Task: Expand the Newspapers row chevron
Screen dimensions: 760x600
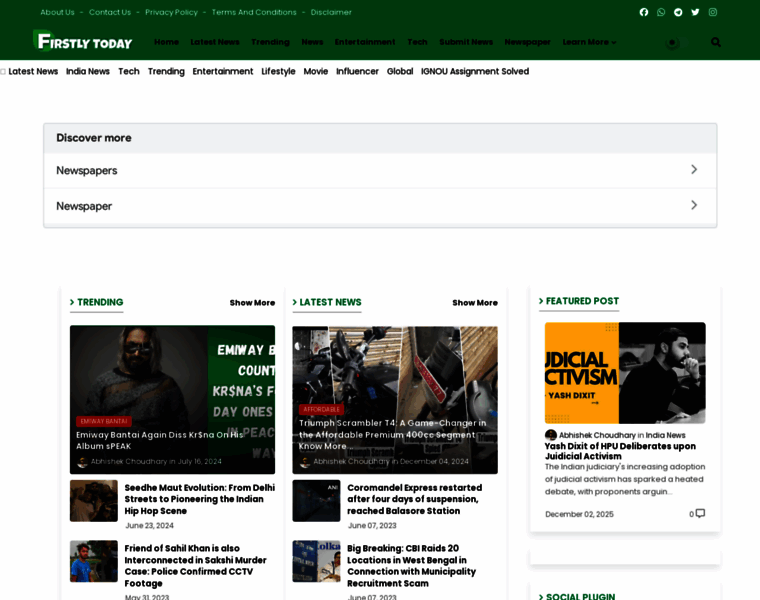Action: click(x=694, y=170)
